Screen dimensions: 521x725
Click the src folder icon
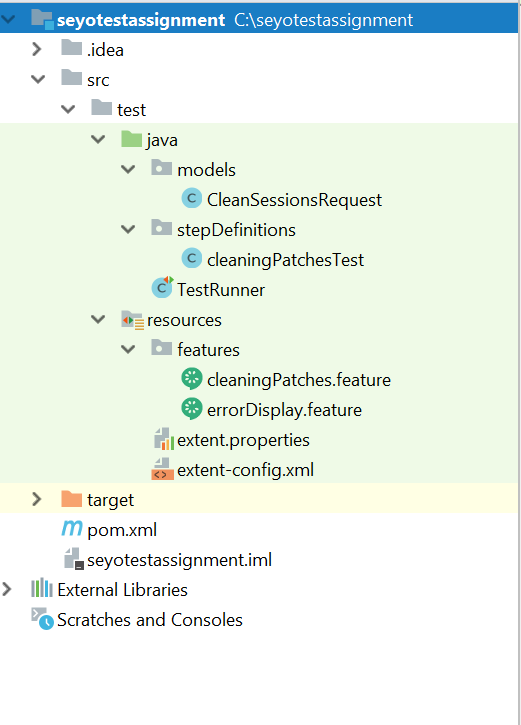click(72, 77)
